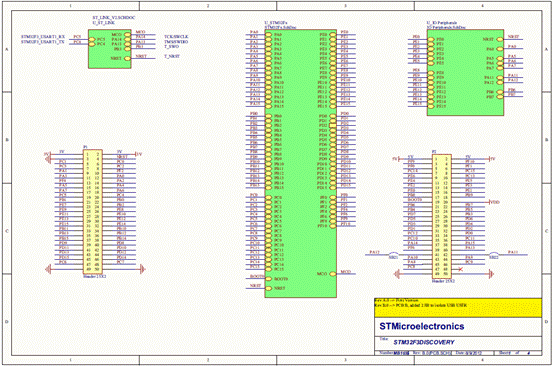
Task: Click the T_NRST net label near U_ST_LINK
Action: [172, 56]
